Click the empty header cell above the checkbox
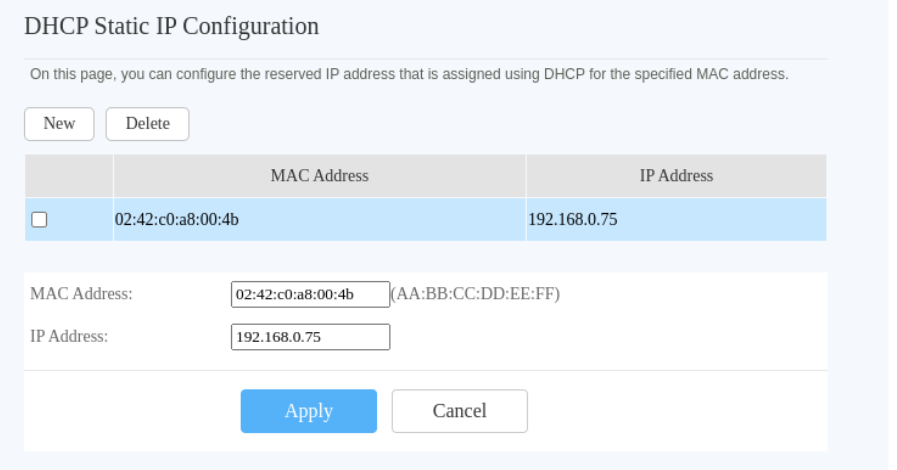Screen dimensions: 897x470 [69, 176]
